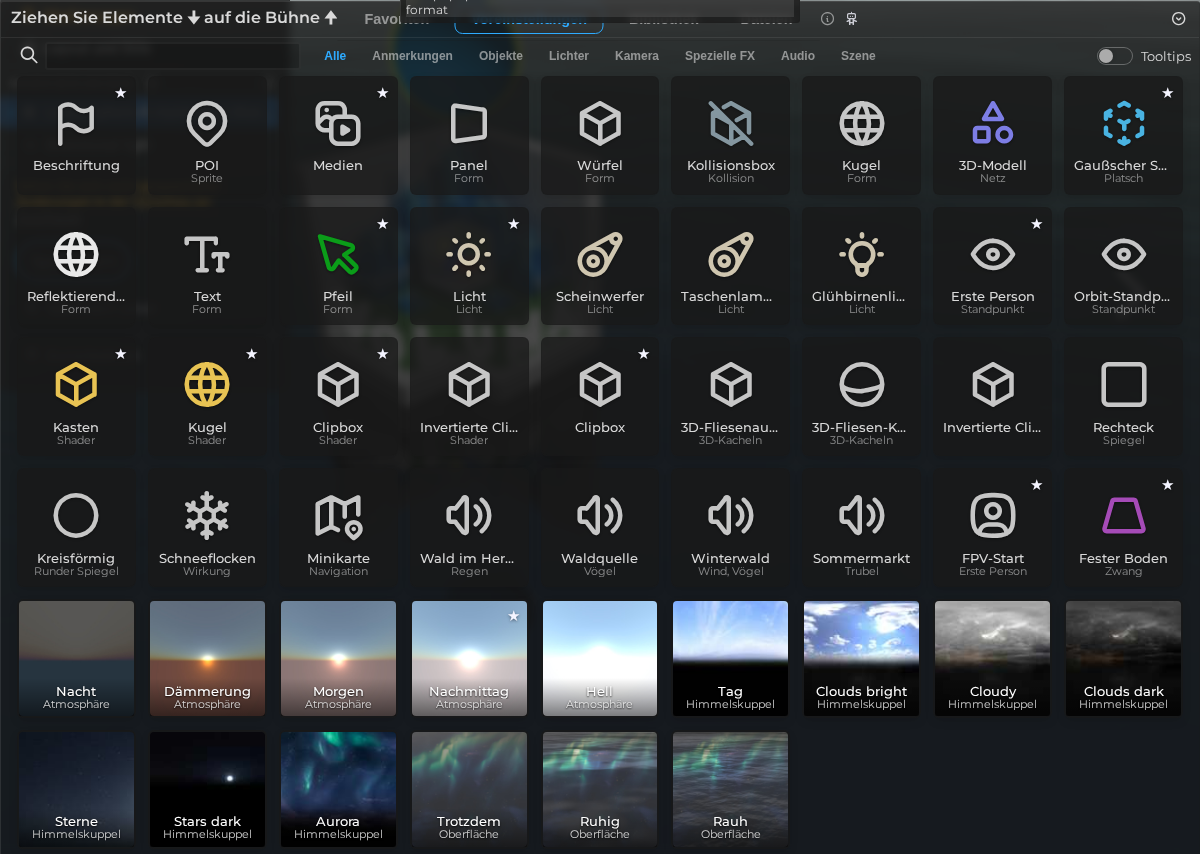Toggle favorite star on Beschriftung card
The image size is (1200, 854).
point(120,93)
